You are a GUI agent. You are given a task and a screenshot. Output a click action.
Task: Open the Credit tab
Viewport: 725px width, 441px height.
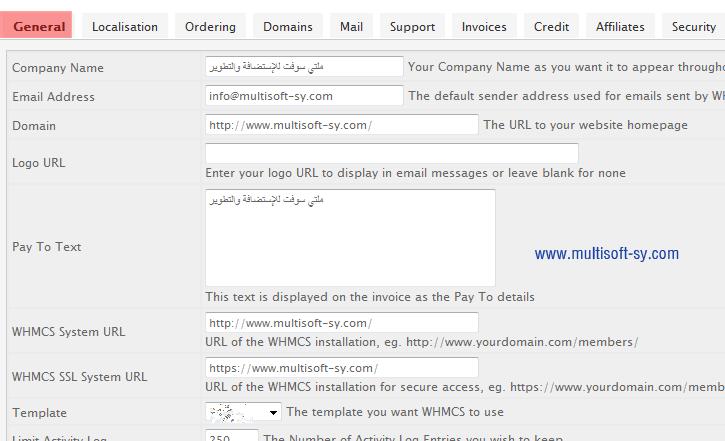(x=551, y=26)
